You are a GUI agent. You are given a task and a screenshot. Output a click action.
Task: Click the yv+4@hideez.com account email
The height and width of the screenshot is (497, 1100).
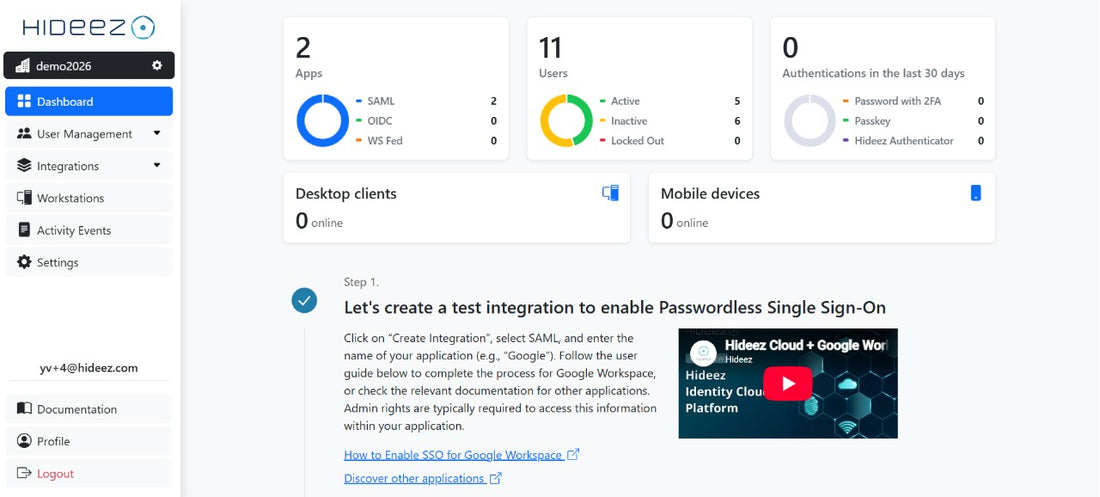[89, 368]
